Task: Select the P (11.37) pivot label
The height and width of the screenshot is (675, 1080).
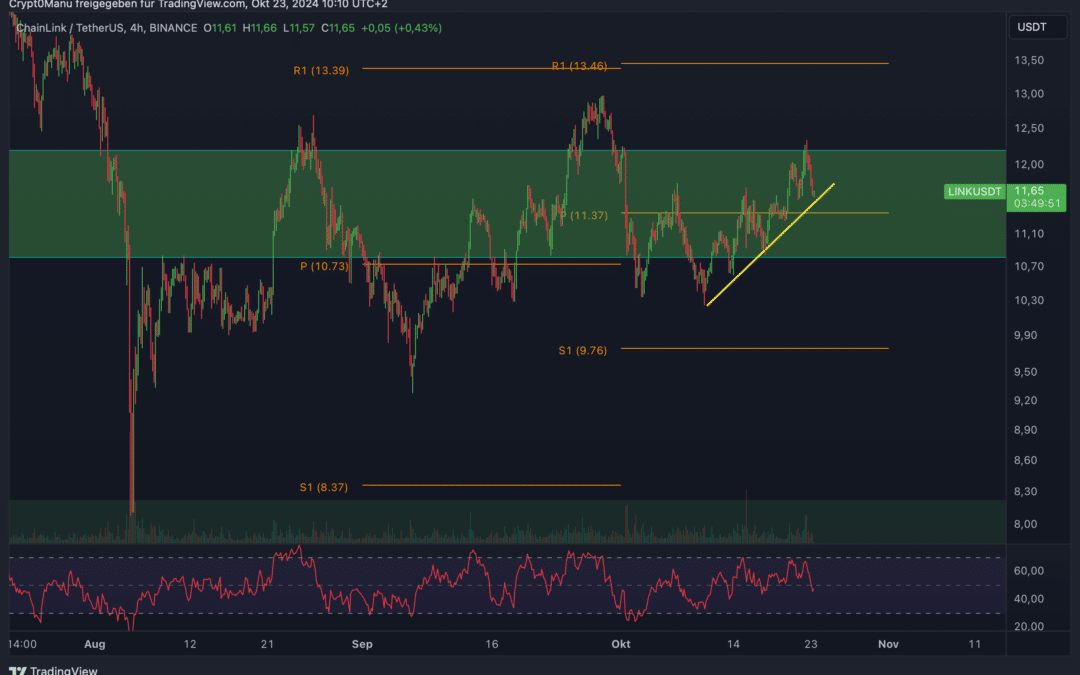Action: pyautogui.click(x=584, y=216)
